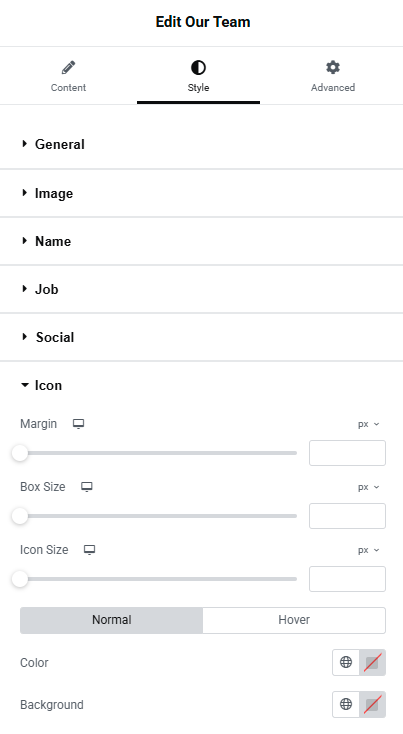Open global colors globe for Background

346,705
